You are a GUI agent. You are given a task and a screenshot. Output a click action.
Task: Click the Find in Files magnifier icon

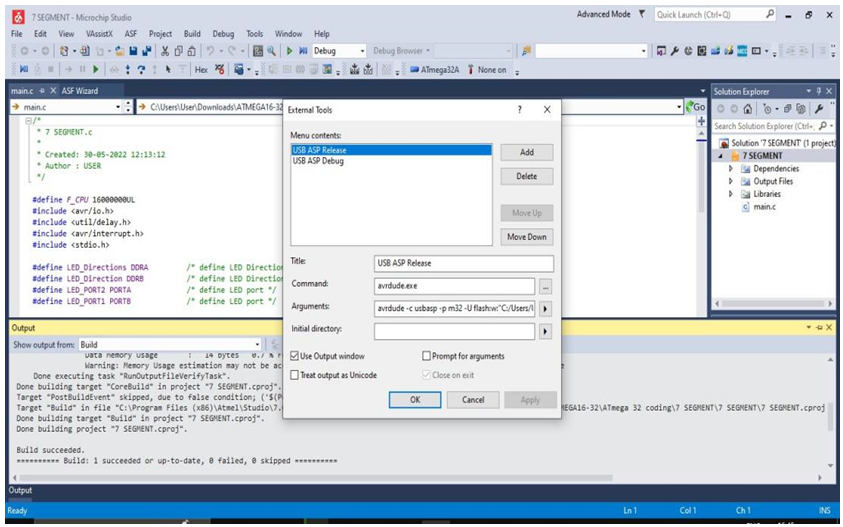coord(272,51)
